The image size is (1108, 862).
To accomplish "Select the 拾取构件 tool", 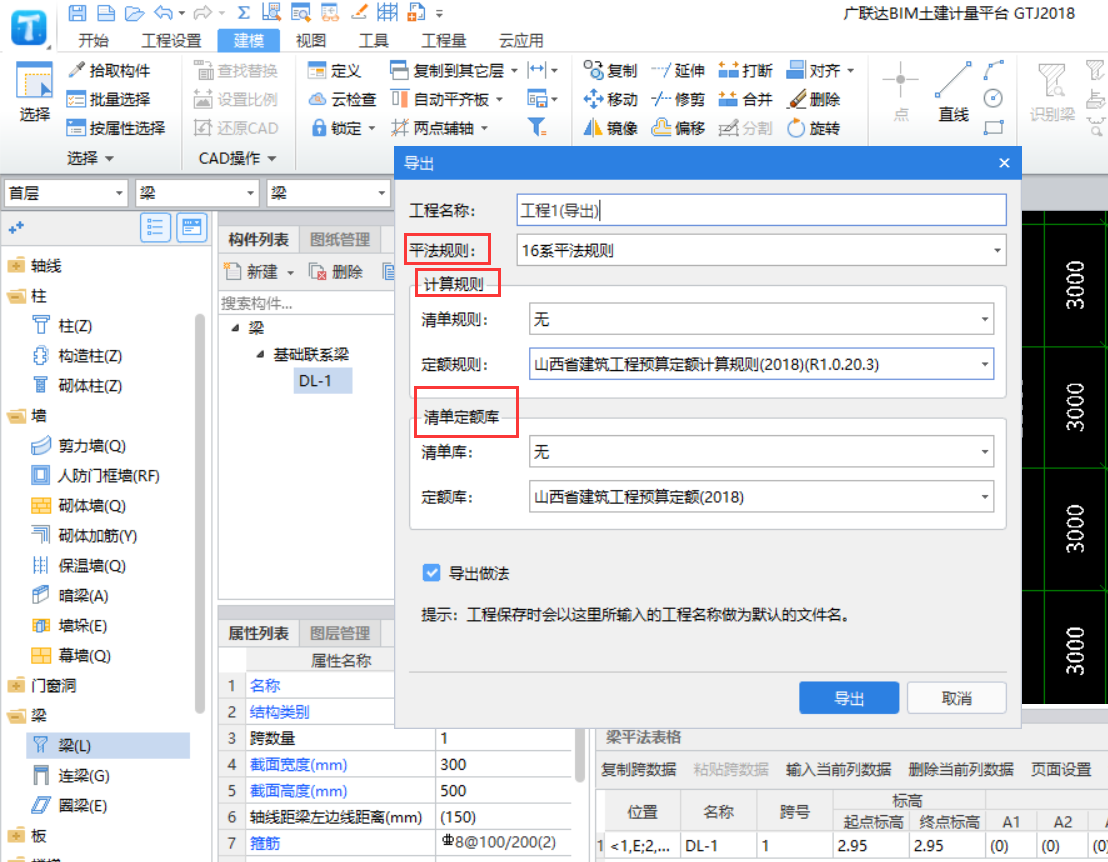I will click(109, 70).
